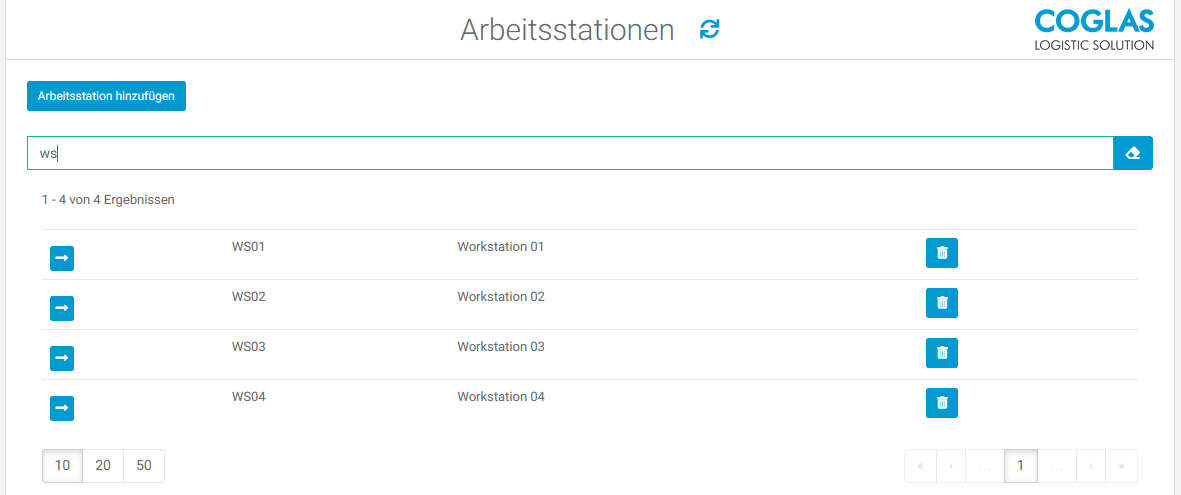Show 20 results per page
The width and height of the screenshot is (1181, 495).
click(x=103, y=465)
